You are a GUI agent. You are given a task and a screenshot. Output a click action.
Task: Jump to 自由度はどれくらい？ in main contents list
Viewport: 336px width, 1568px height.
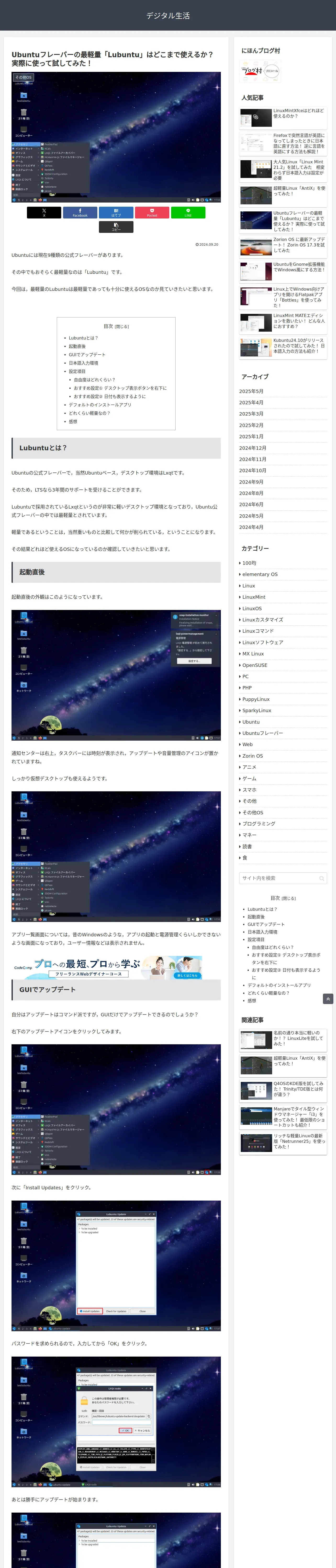pos(94,380)
